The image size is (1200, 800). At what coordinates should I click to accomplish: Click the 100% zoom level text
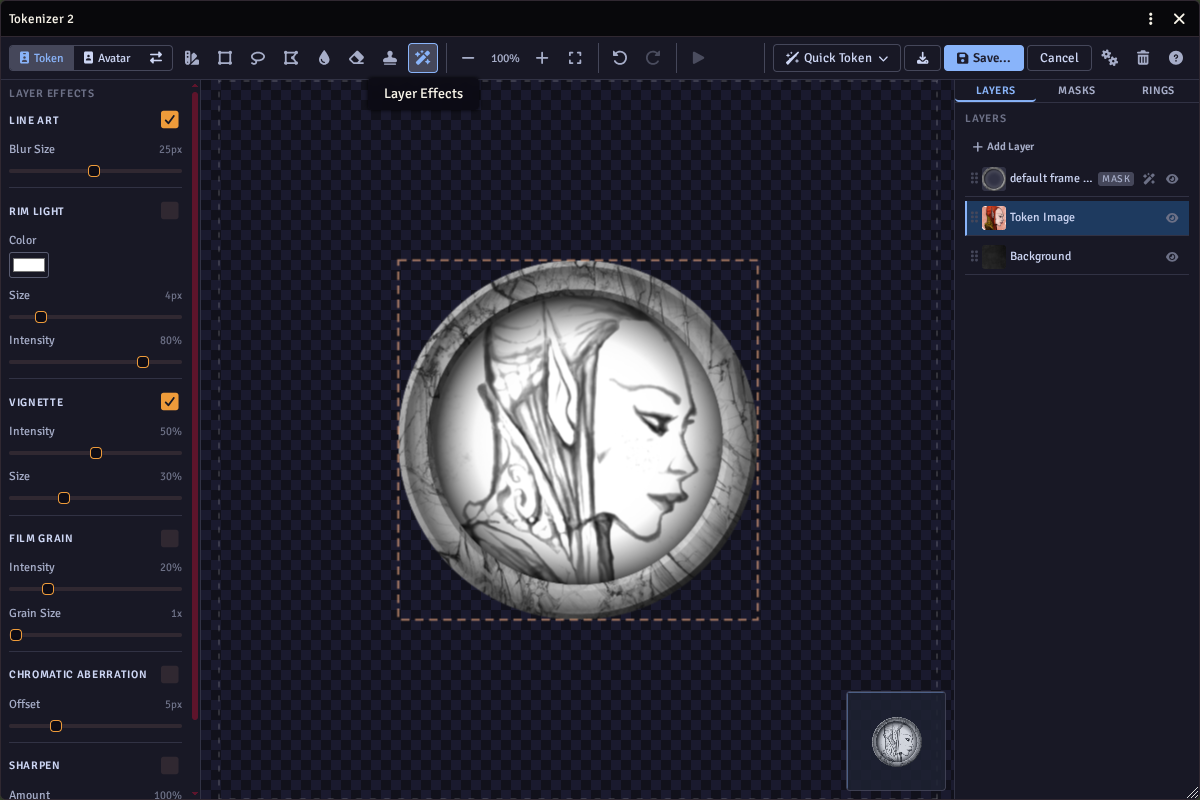click(505, 59)
